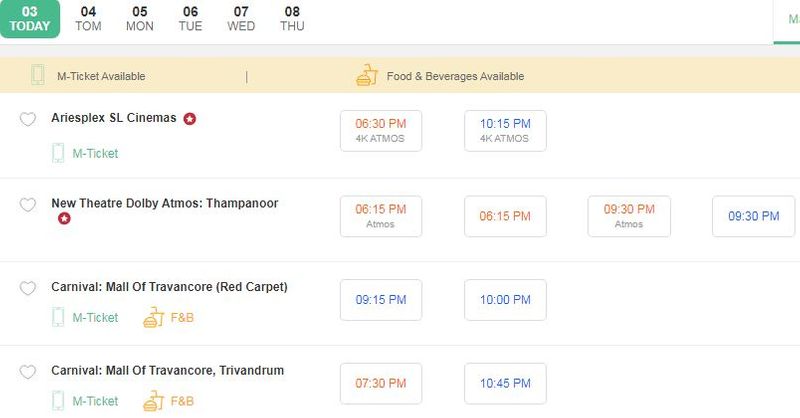Screen dimensions: 800x418
Task: Click M-Ticket Available phone icon in legend
Action: 38,76
